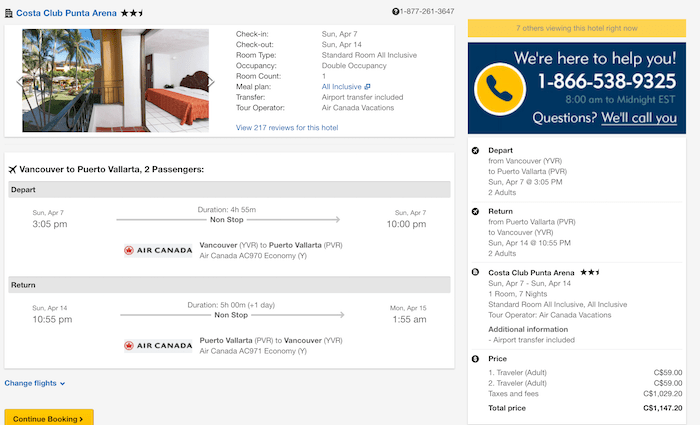Click the hotel room photo thumbnail

(116, 80)
